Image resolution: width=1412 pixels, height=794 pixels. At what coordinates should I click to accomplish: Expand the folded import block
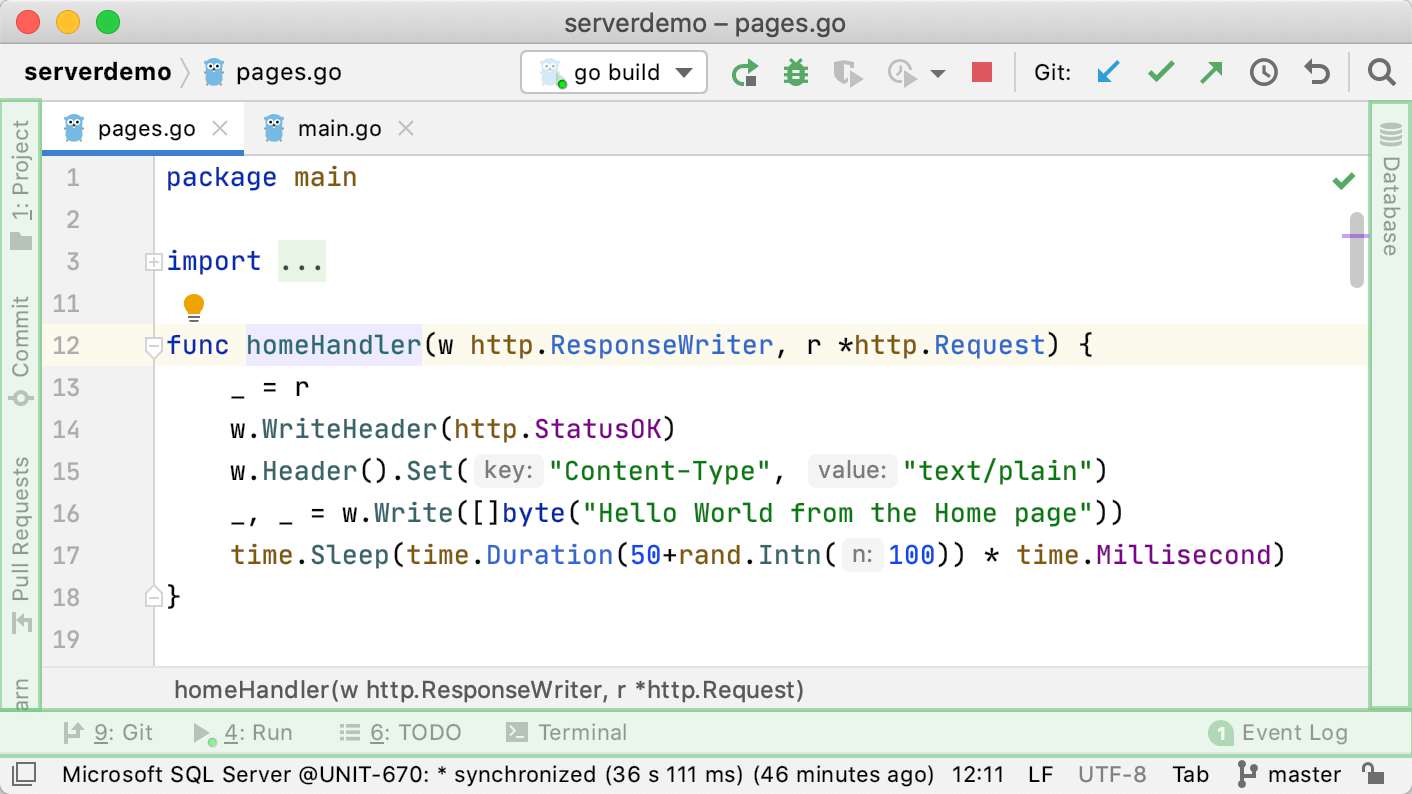154,262
